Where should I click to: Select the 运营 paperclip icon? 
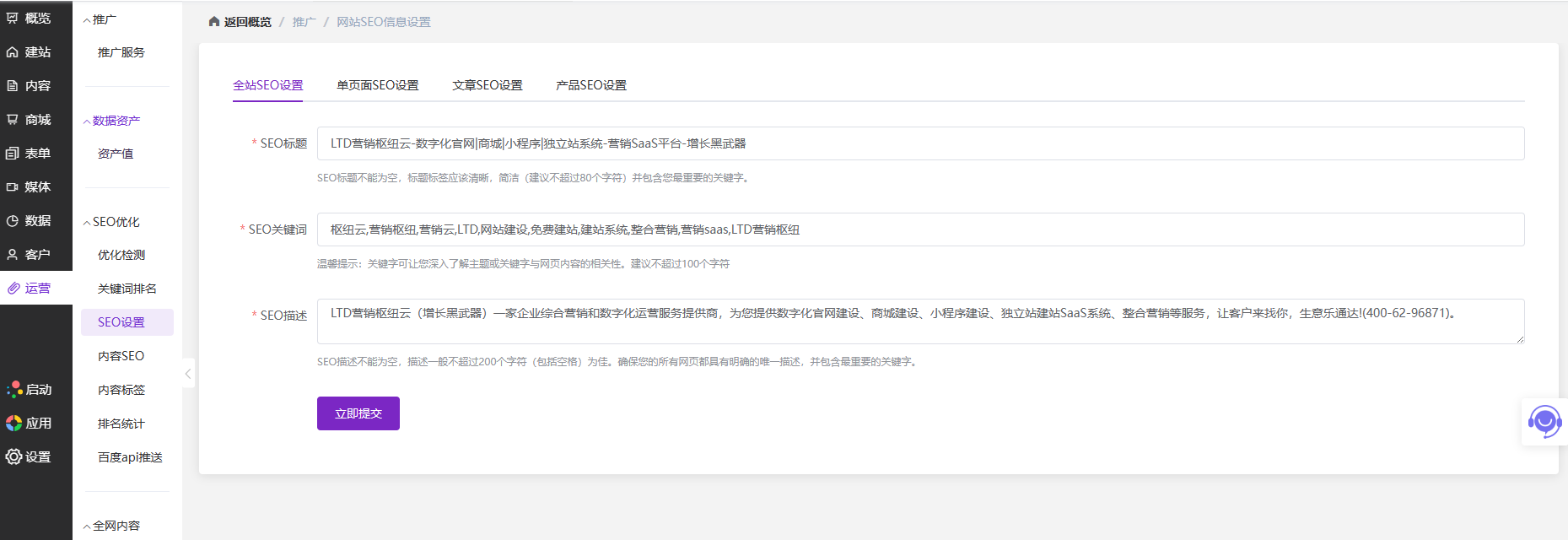[13, 288]
